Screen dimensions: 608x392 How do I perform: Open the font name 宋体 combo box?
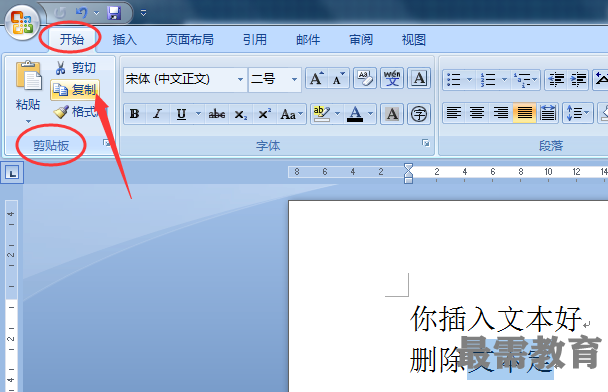[185, 79]
